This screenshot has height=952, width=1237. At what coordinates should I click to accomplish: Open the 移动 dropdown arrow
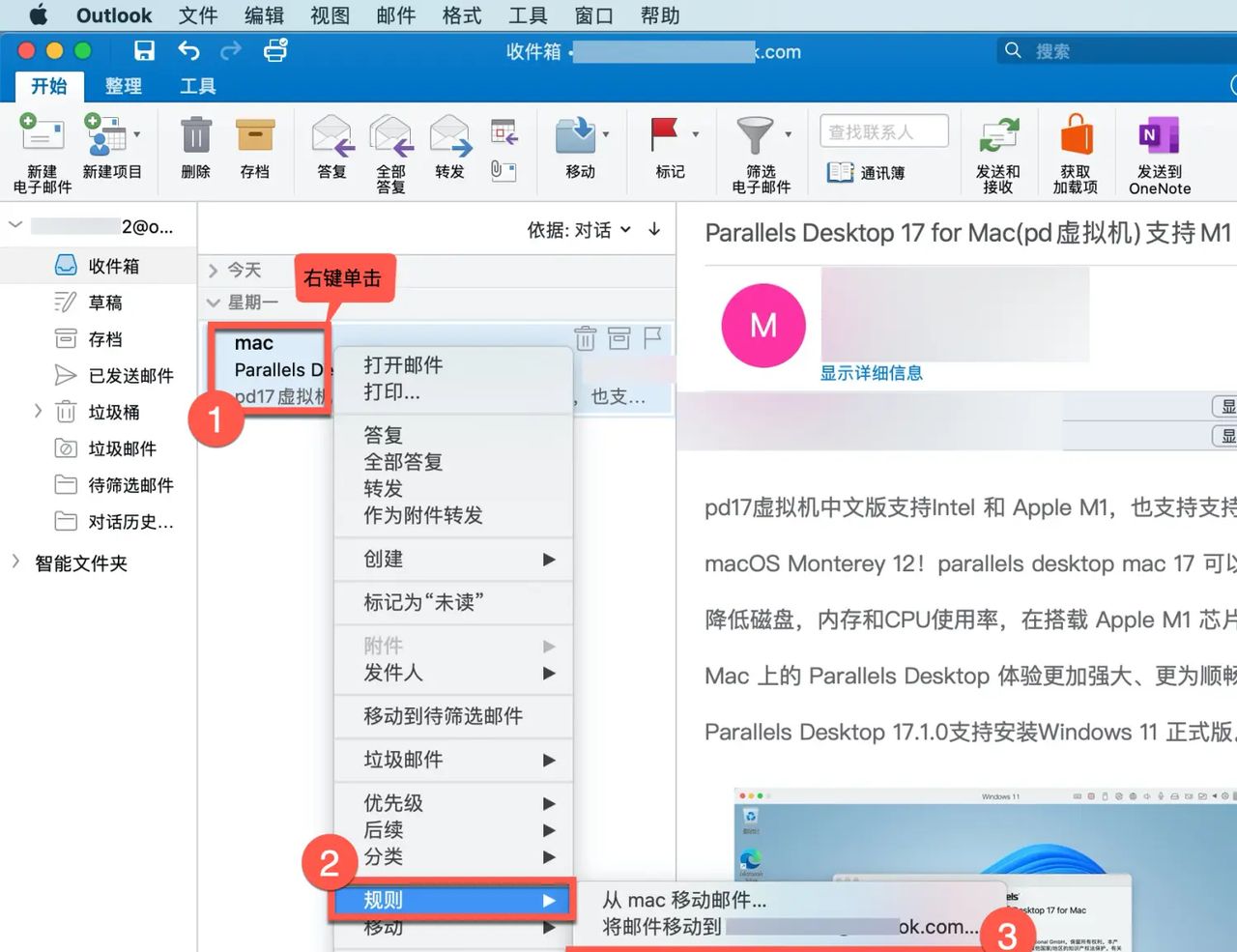[x=606, y=134]
